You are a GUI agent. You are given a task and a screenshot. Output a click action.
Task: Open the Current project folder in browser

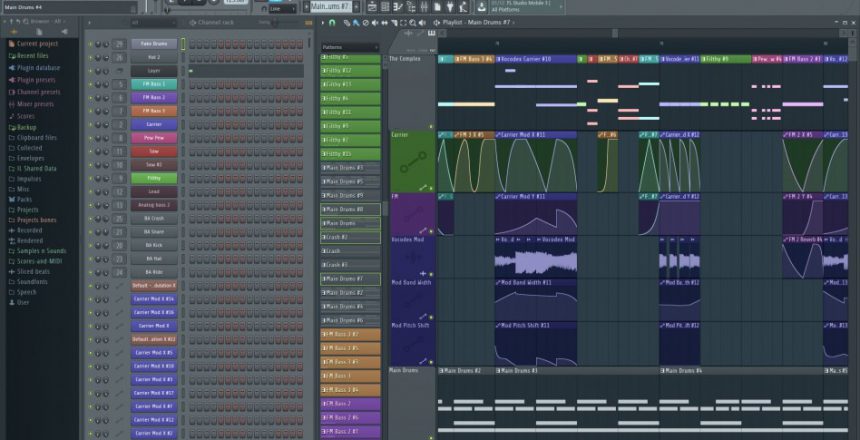[x=33, y=44]
